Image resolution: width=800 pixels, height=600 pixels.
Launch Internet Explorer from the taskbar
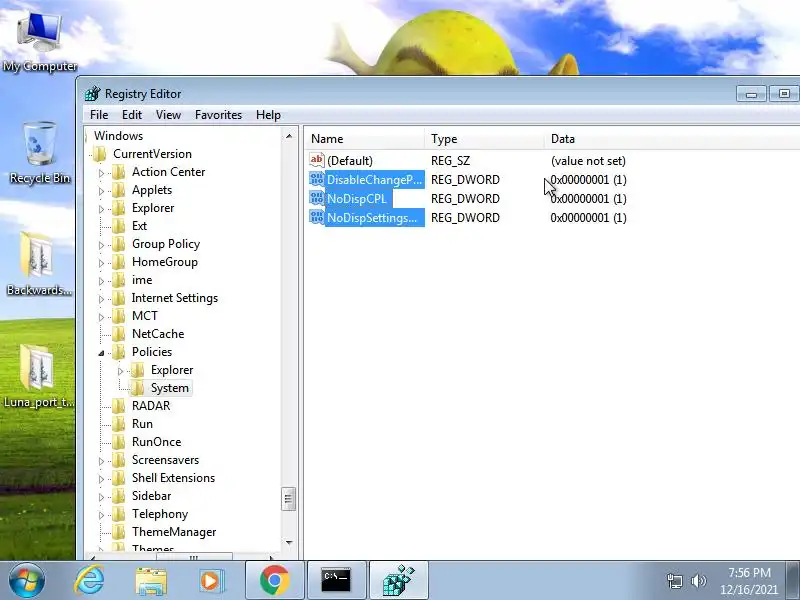pos(90,580)
